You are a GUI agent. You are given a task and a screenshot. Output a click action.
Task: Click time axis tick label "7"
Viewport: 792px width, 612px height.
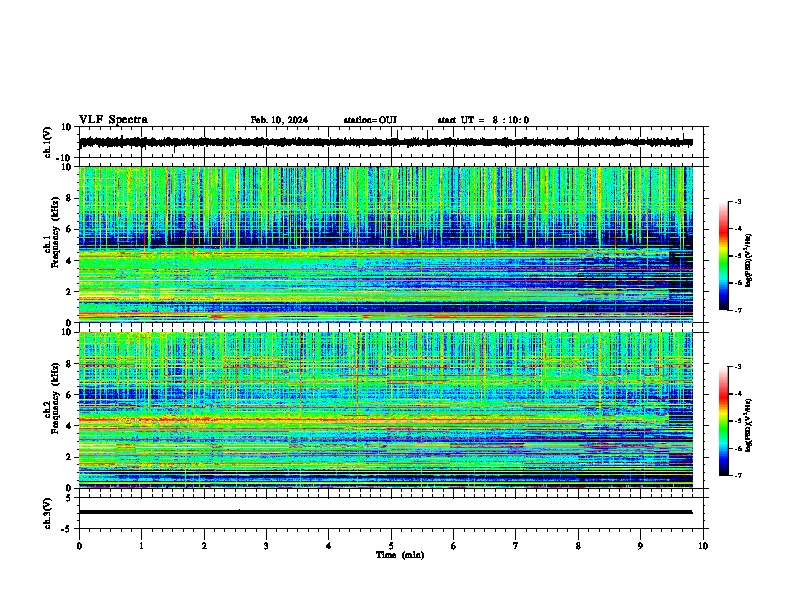[516, 546]
